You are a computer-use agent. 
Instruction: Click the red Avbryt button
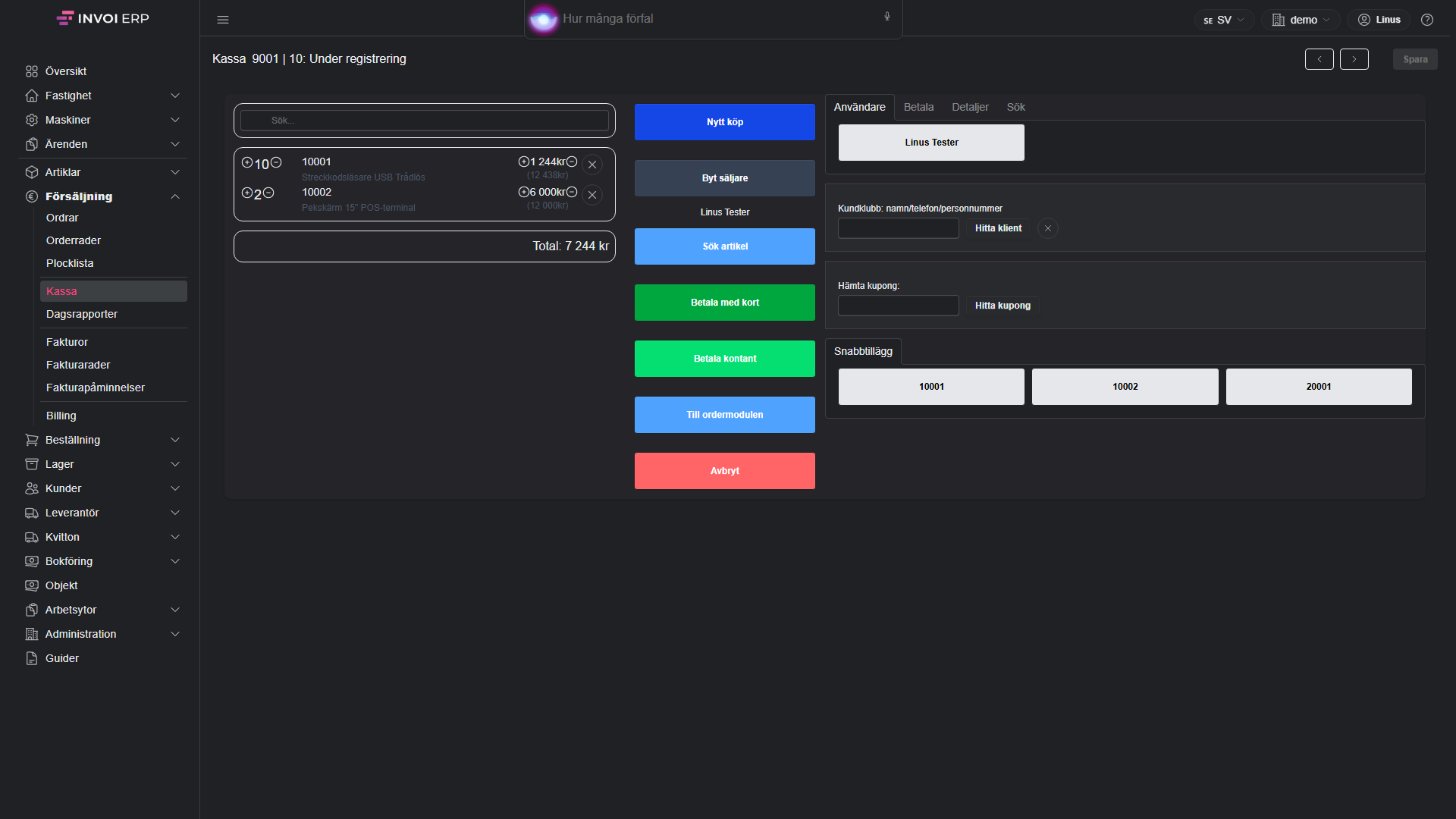click(x=725, y=471)
